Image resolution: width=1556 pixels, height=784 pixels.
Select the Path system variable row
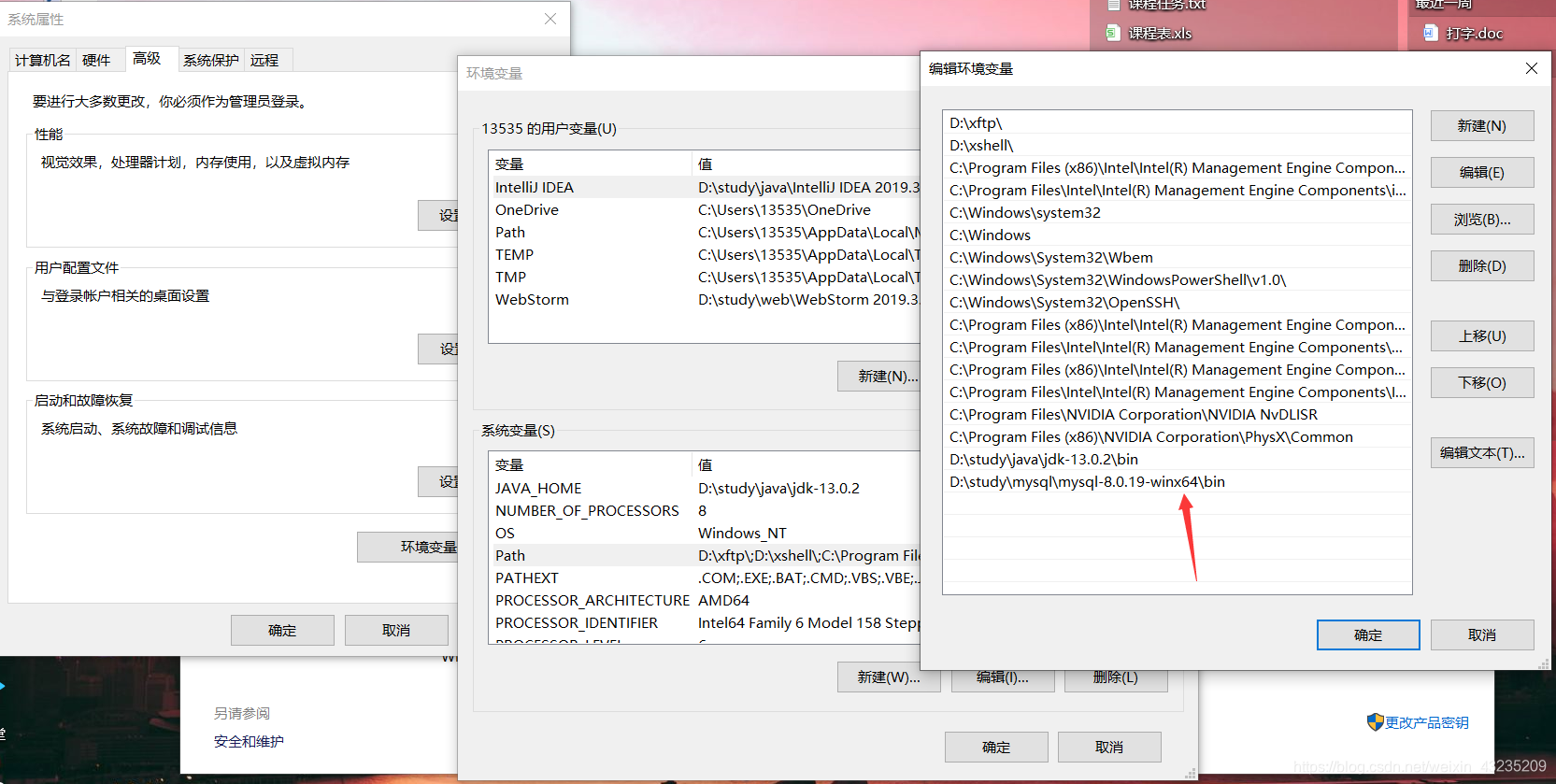[x=706, y=556]
